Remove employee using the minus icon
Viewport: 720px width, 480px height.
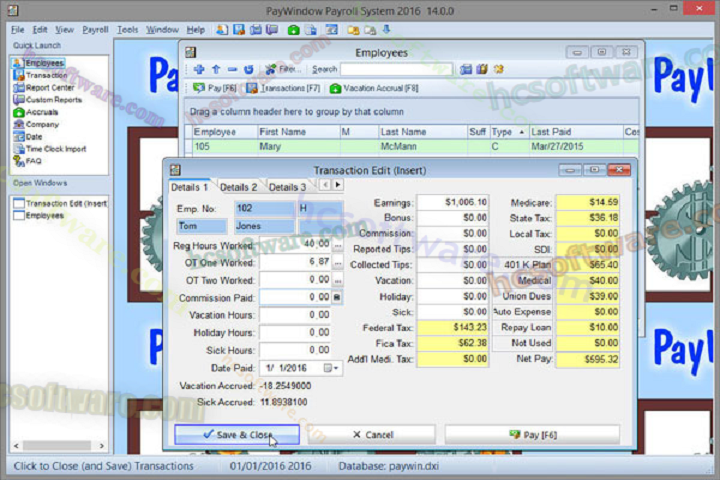[232, 69]
